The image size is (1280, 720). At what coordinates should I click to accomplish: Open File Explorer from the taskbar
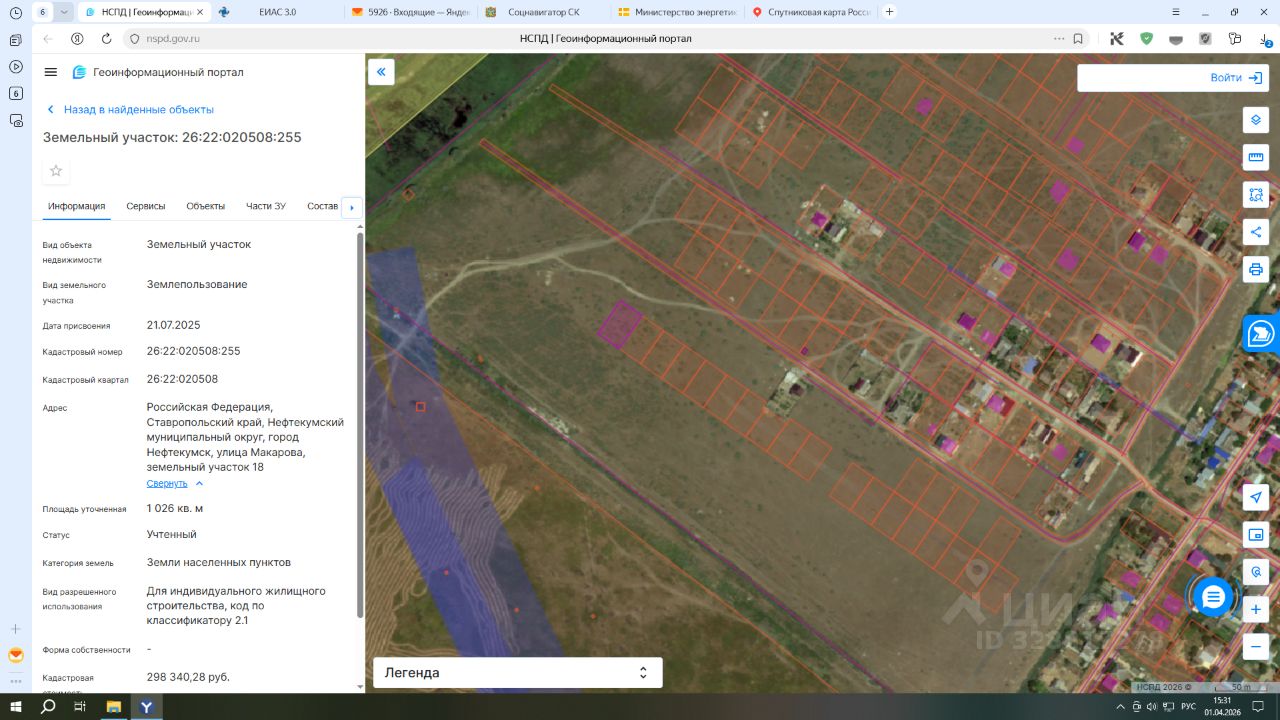[x=113, y=706]
